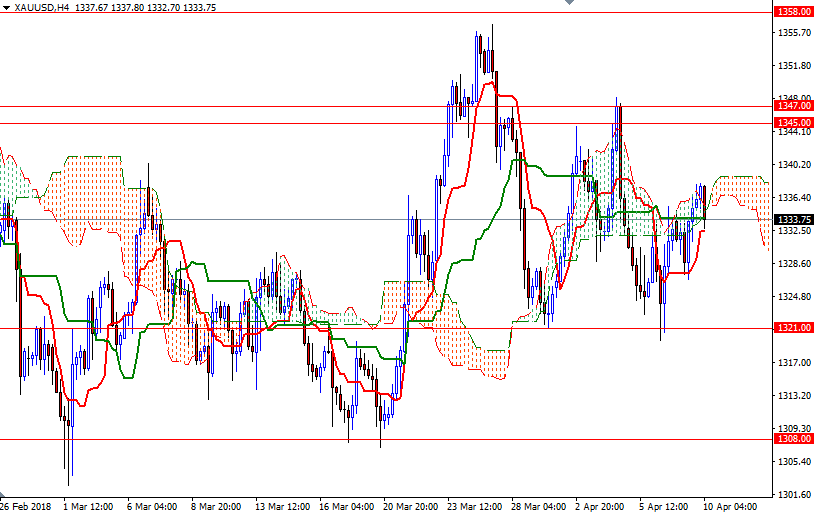This screenshot has height=514, width=814.
Task: Select the 1358.00 red price label
Action: tap(793, 12)
